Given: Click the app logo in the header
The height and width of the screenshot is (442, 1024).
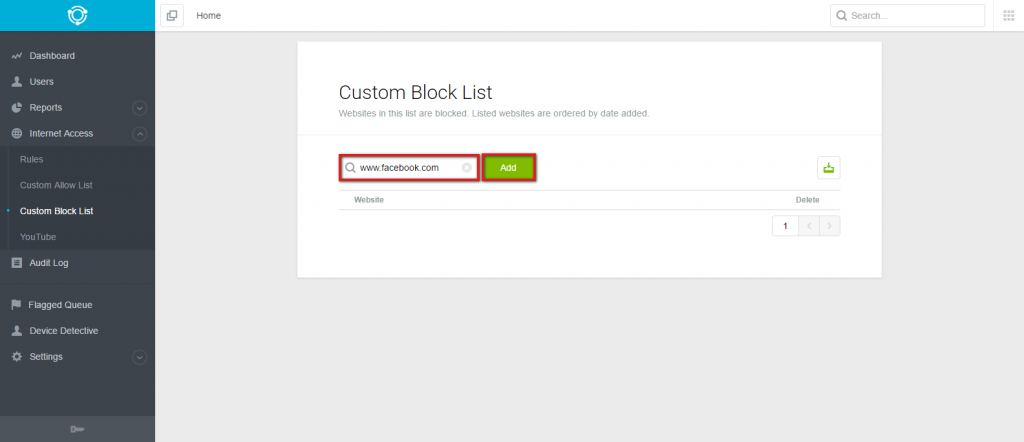Looking at the screenshot, I should (x=77, y=15).
